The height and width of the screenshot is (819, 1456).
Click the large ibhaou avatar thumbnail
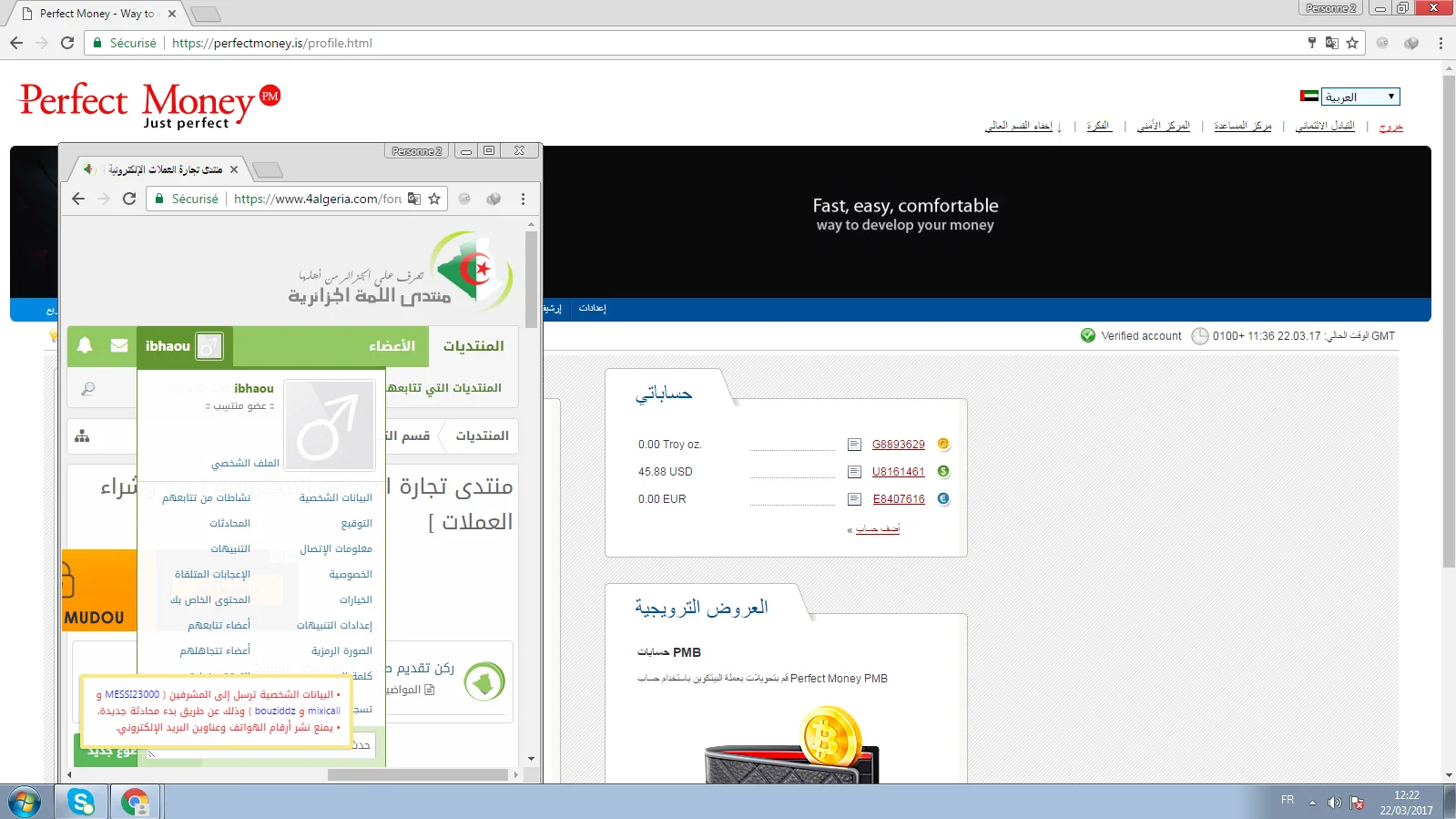click(330, 425)
